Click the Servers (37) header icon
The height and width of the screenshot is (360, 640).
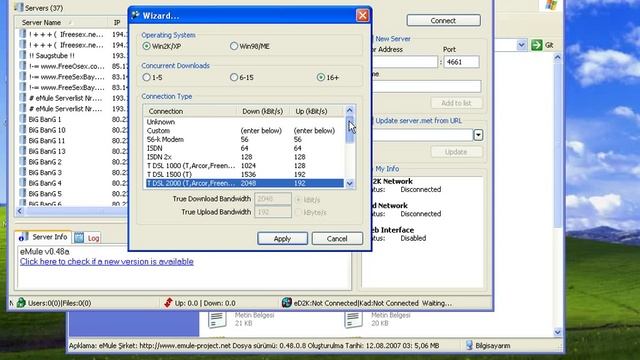tap(18, 7)
